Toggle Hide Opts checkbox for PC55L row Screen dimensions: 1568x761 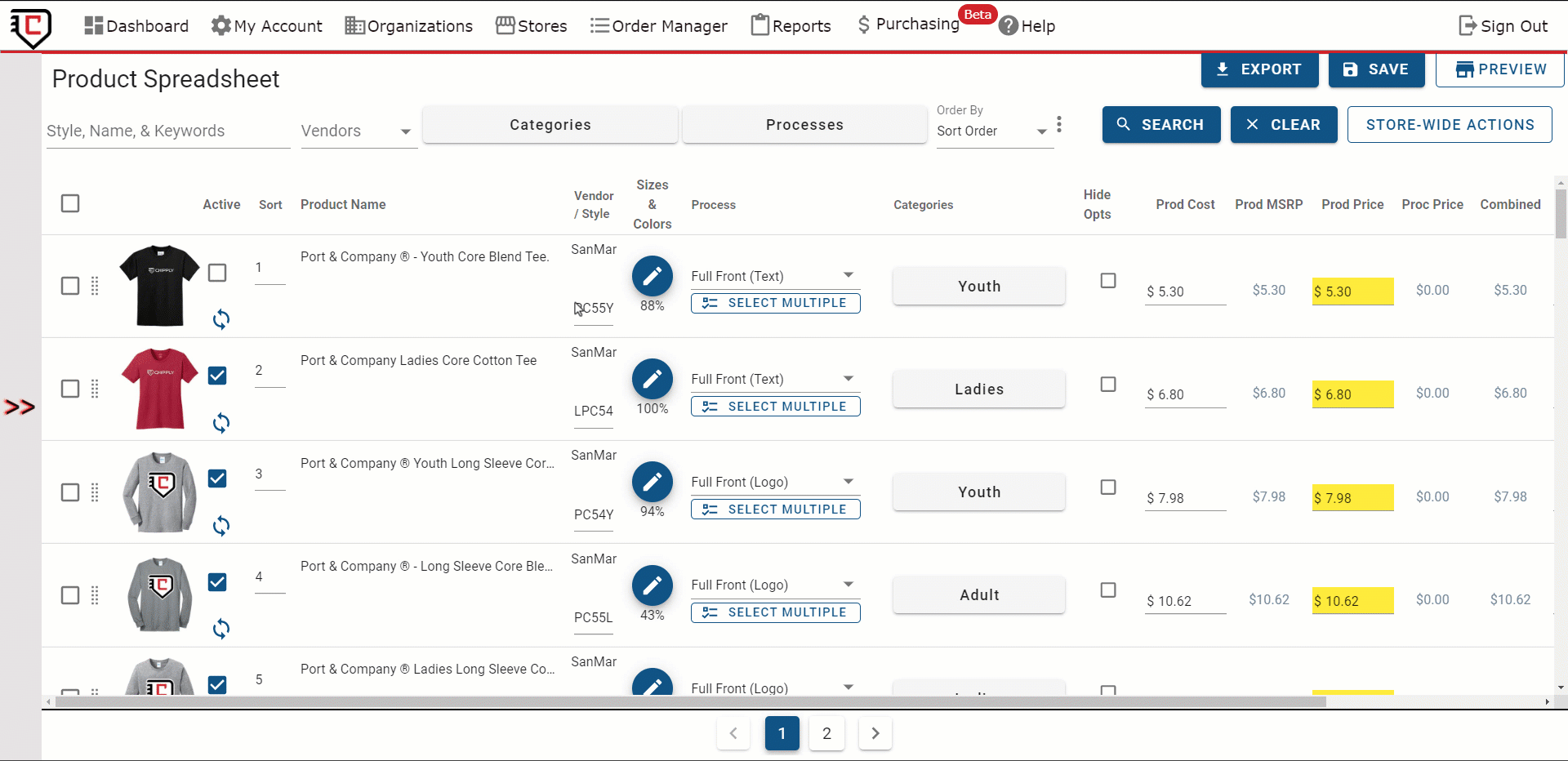coord(1108,590)
